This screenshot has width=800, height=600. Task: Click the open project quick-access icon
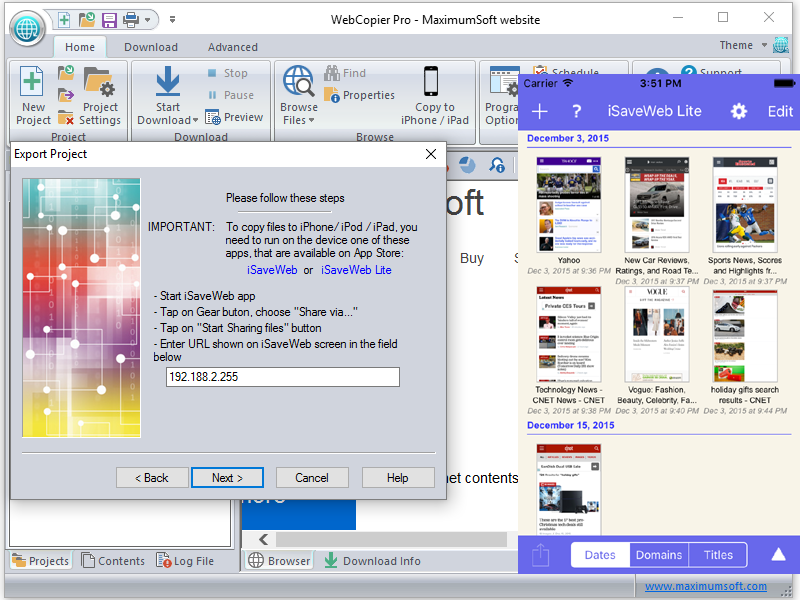click(x=87, y=20)
